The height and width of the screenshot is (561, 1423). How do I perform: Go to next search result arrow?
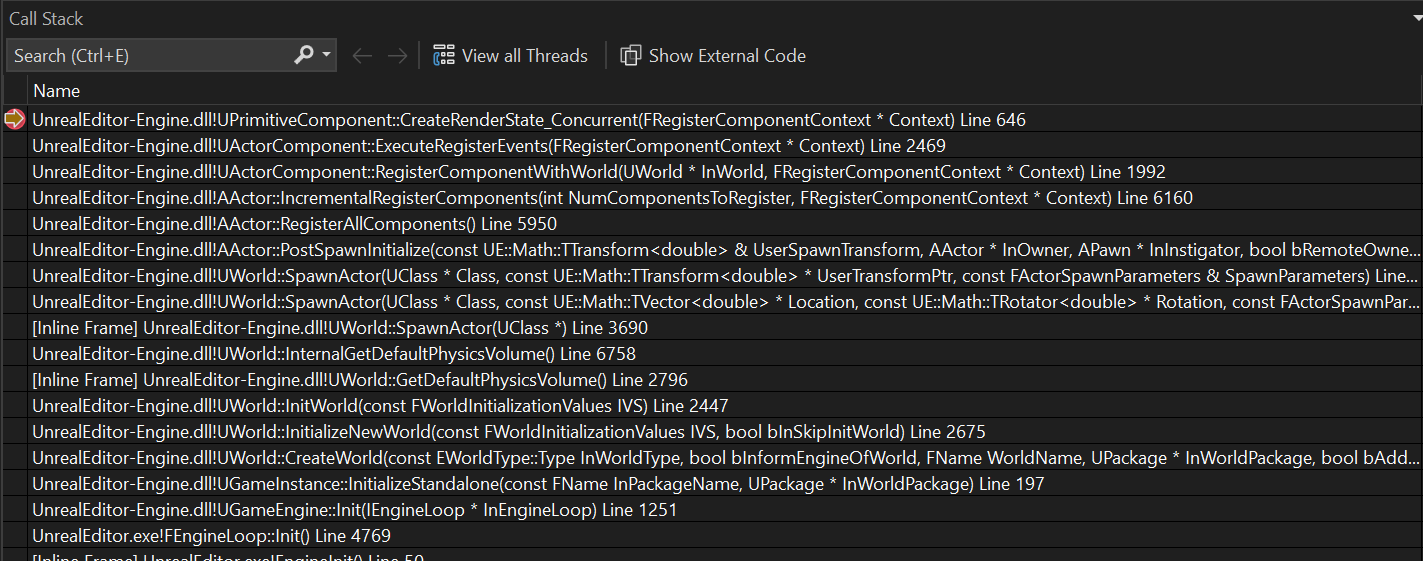click(397, 56)
